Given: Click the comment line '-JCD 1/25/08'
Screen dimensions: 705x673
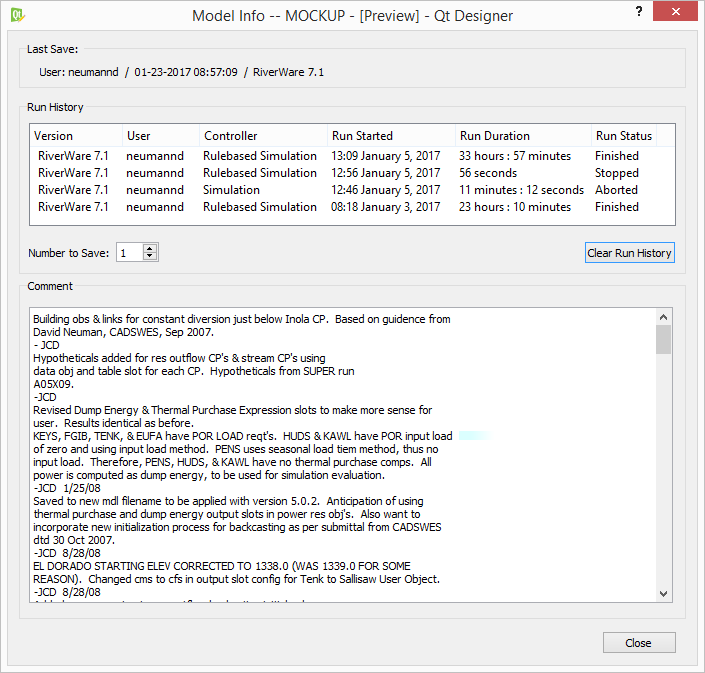Looking at the screenshot, I should (x=67, y=488).
